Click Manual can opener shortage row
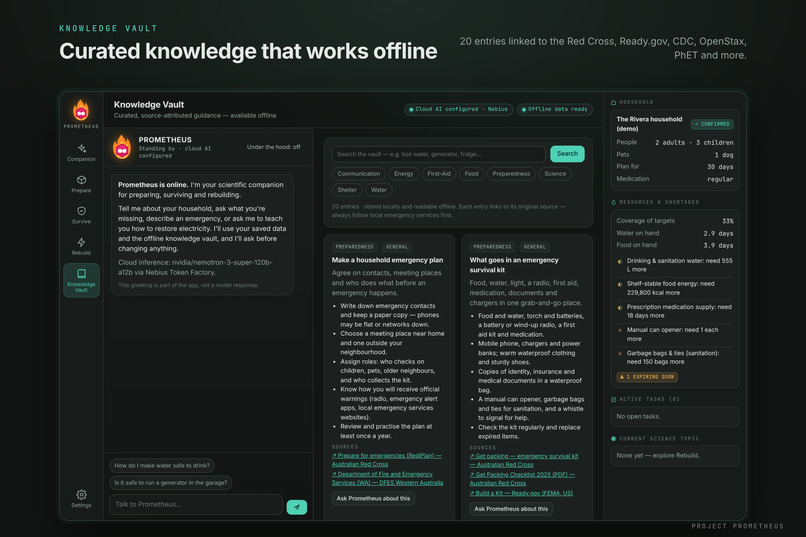806x537 pixels. [675, 335]
